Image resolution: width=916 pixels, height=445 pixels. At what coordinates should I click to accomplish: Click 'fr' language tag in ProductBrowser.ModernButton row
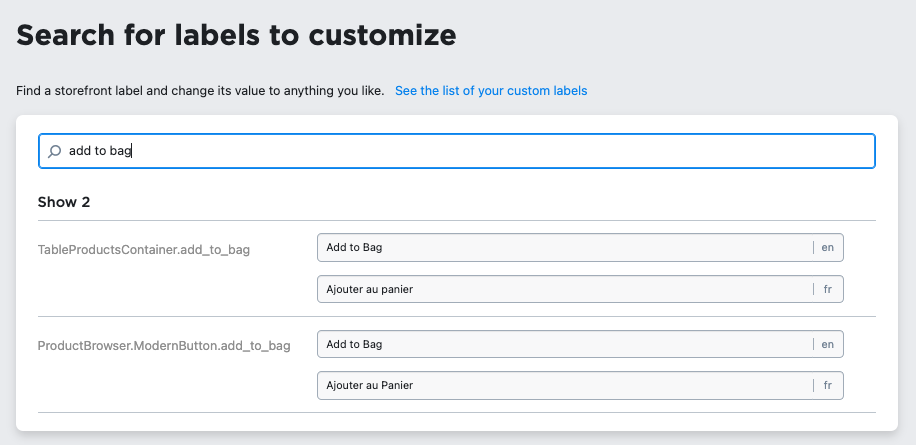tap(827, 385)
